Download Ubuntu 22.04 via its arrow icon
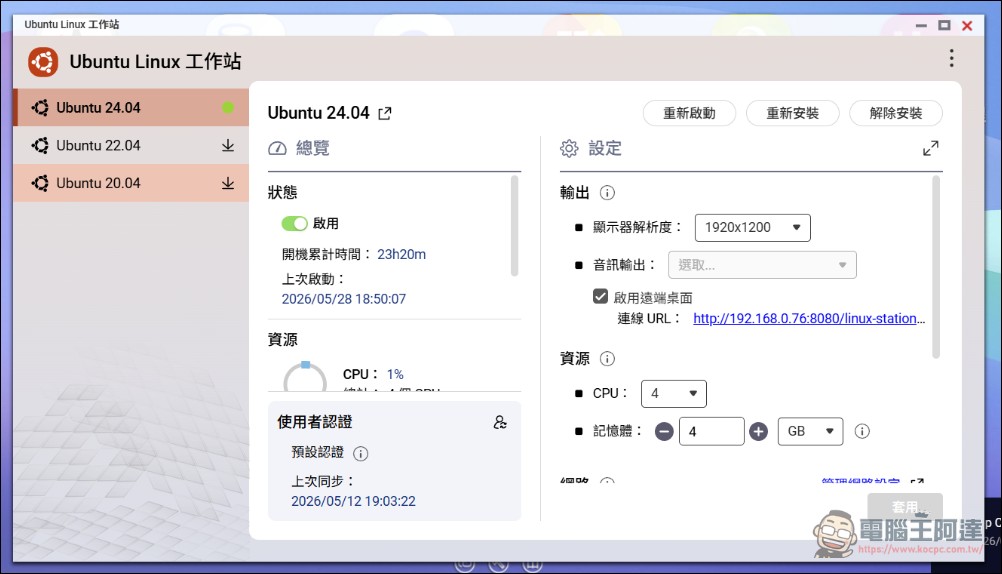 click(227, 146)
